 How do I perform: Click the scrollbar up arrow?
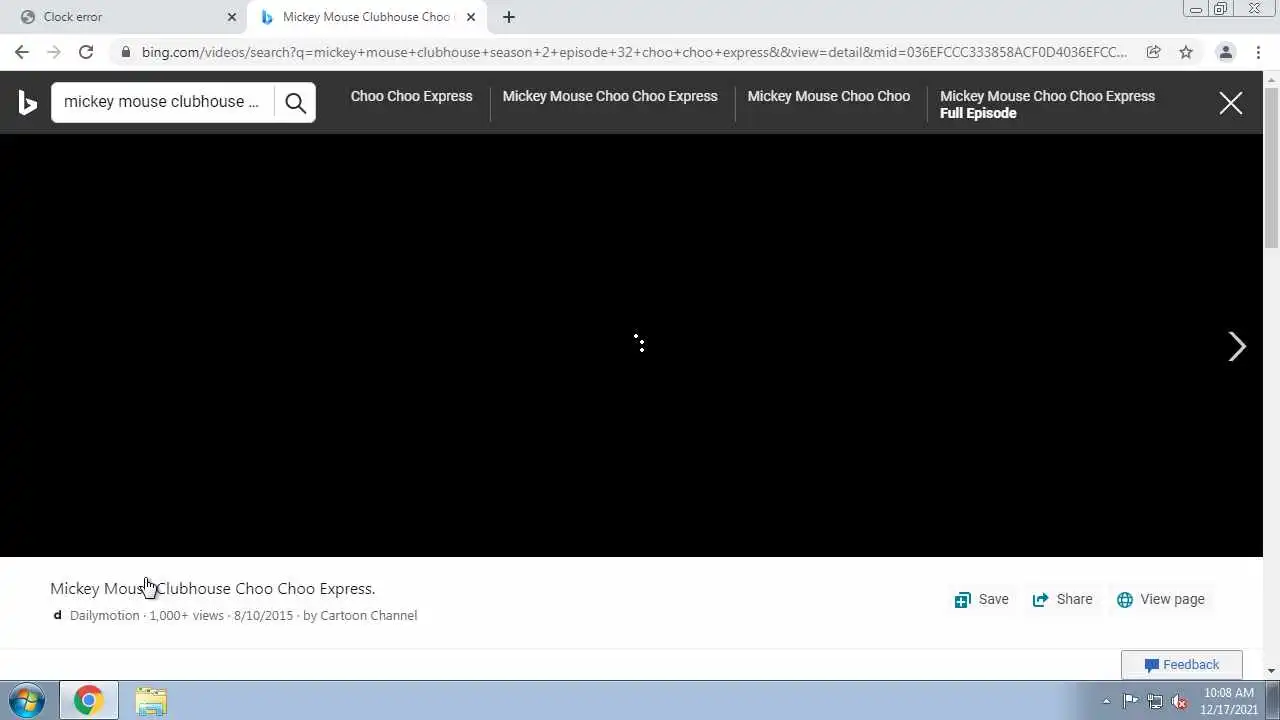click(1271, 78)
